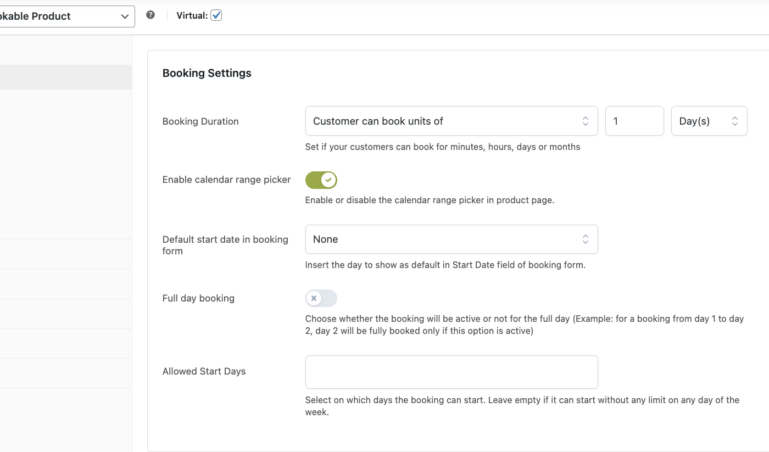Click the help question mark icon

click(x=150, y=15)
